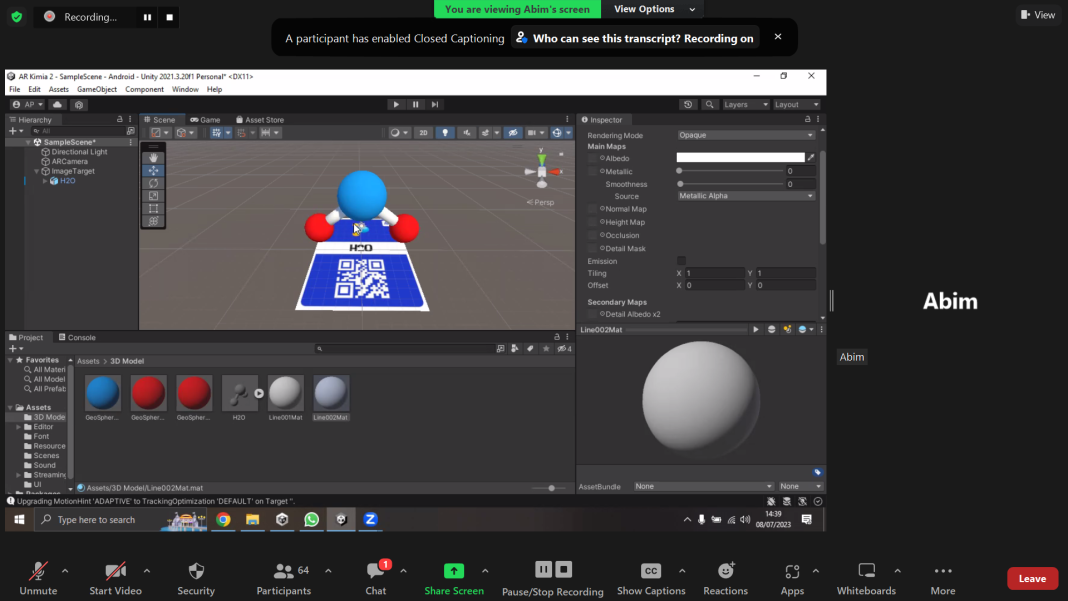Switch to the Asset Store tab
The height and width of the screenshot is (601, 1068).
(x=260, y=119)
